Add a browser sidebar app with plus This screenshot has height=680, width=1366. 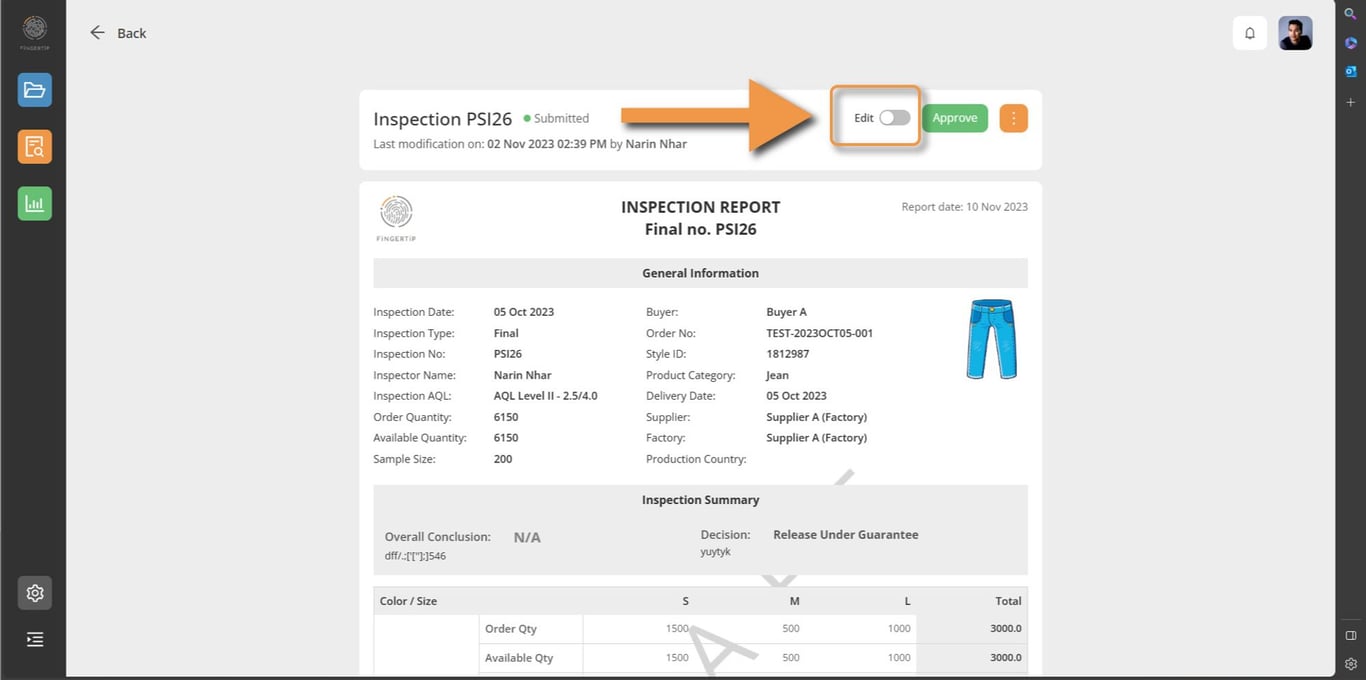coord(1350,102)
